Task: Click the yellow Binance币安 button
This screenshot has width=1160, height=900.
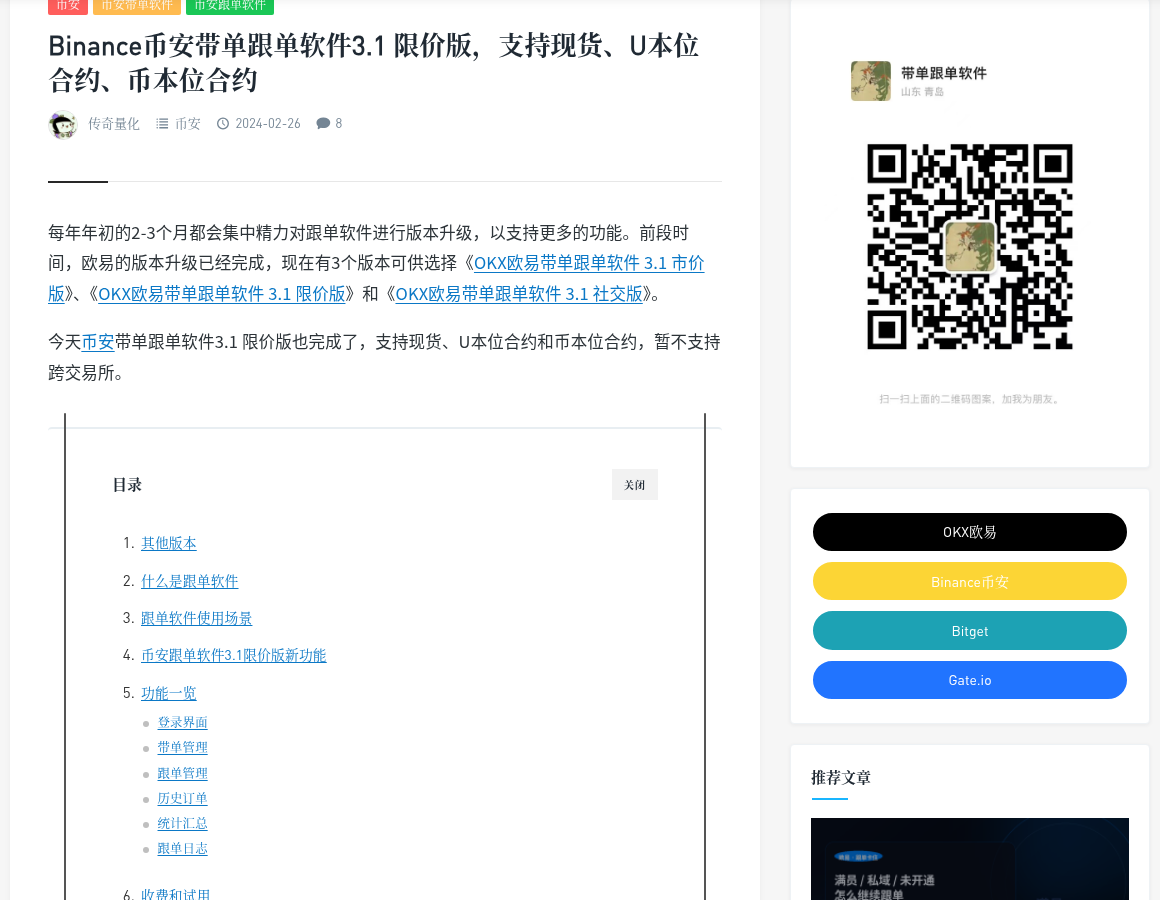Action: pos(970,581)
